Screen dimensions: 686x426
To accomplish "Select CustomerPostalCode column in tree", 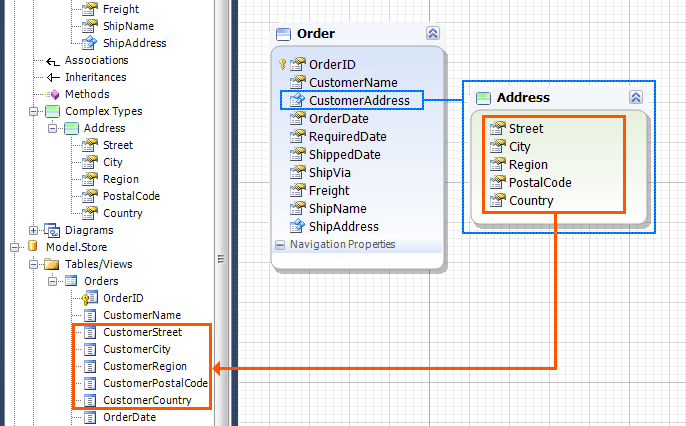I will pyautogui.click(x=155, y=384).
